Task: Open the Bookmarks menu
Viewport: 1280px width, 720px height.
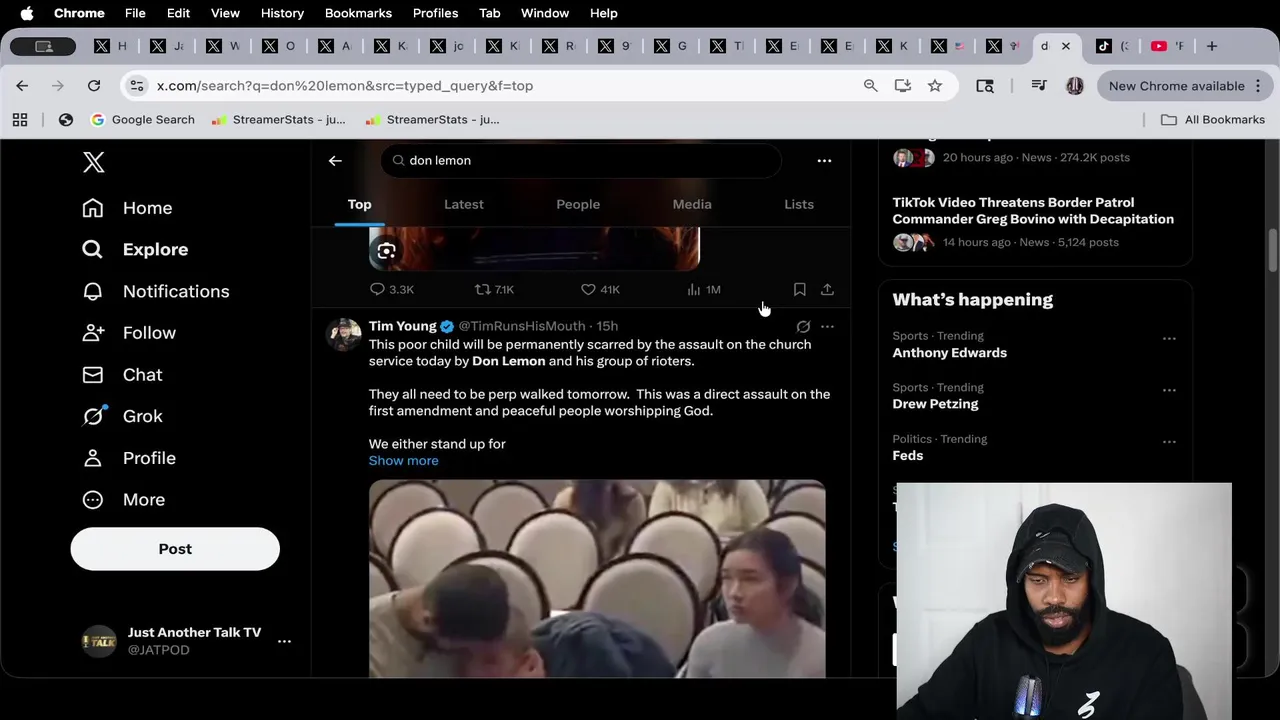Action: (358, 13)
